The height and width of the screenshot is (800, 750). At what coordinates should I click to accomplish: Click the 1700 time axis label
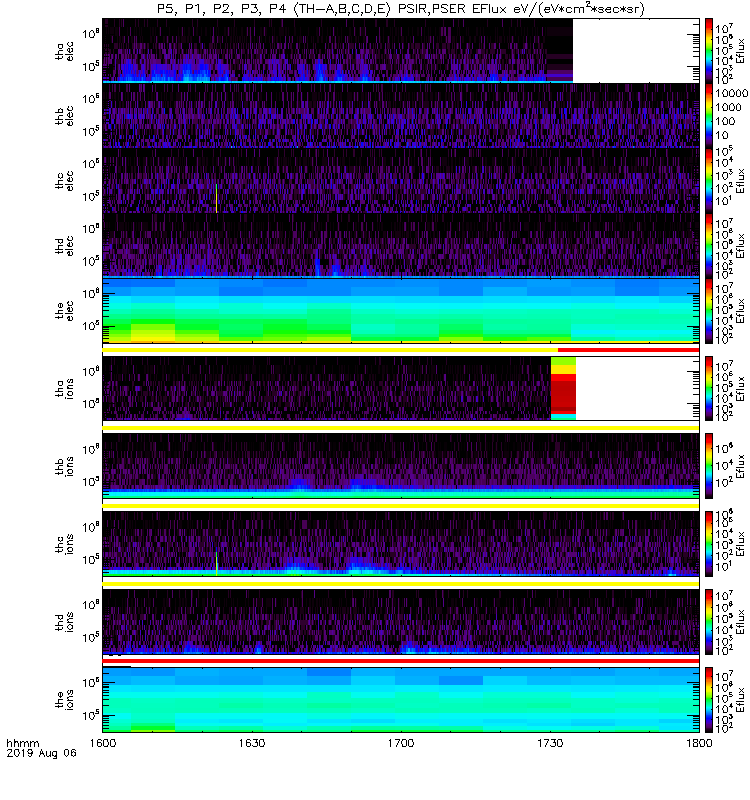(401, 743)
